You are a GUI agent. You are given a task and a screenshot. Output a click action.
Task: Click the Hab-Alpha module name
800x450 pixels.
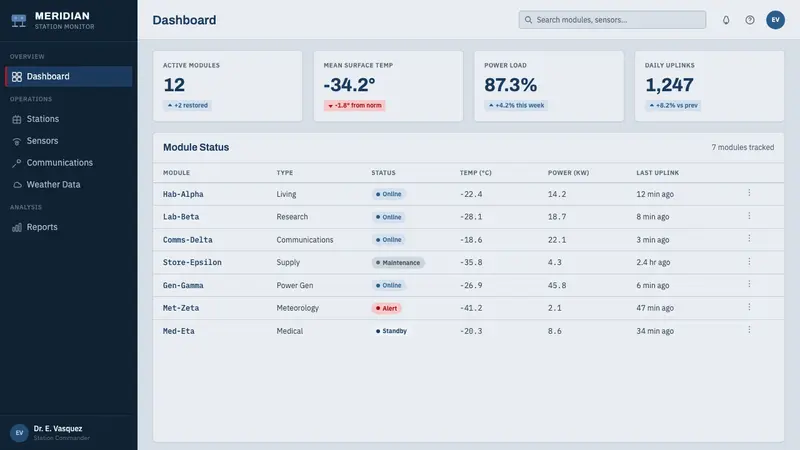(x=183, y=194)
